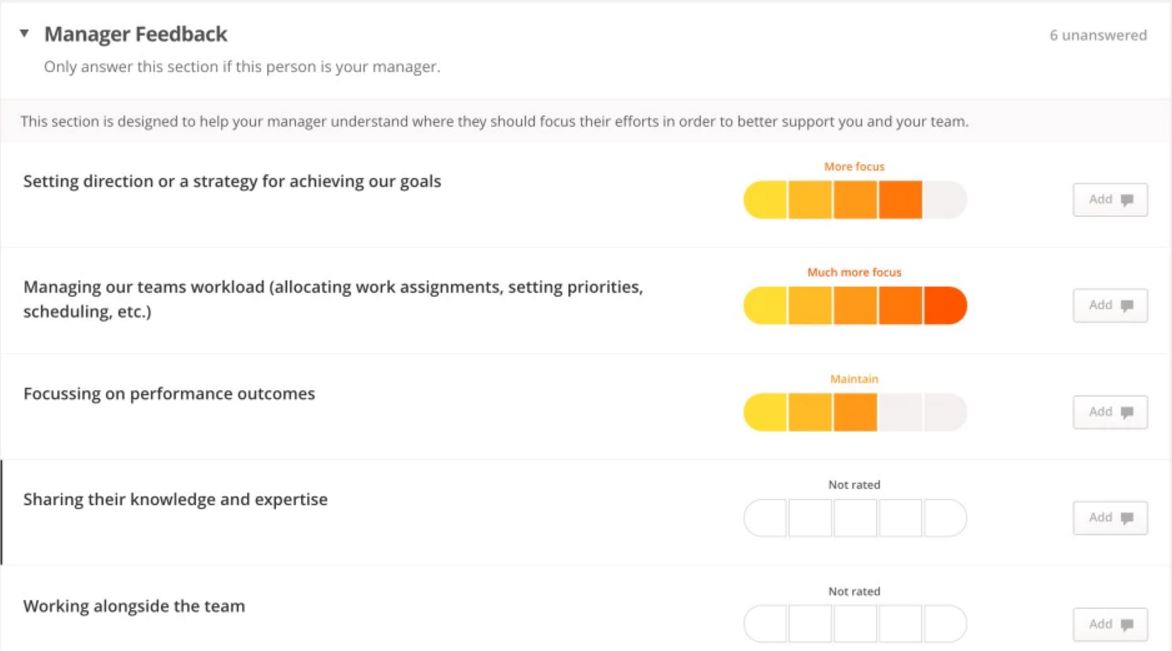1172x651 pixels.
Task: Set Setting direction rating to fifth segment
Action: [945, 200]
